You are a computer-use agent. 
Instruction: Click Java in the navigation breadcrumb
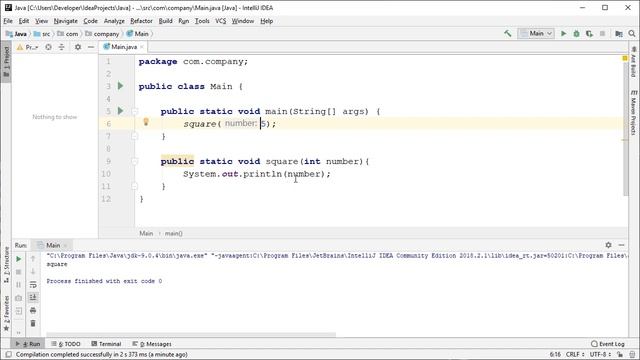pos(16,34)
